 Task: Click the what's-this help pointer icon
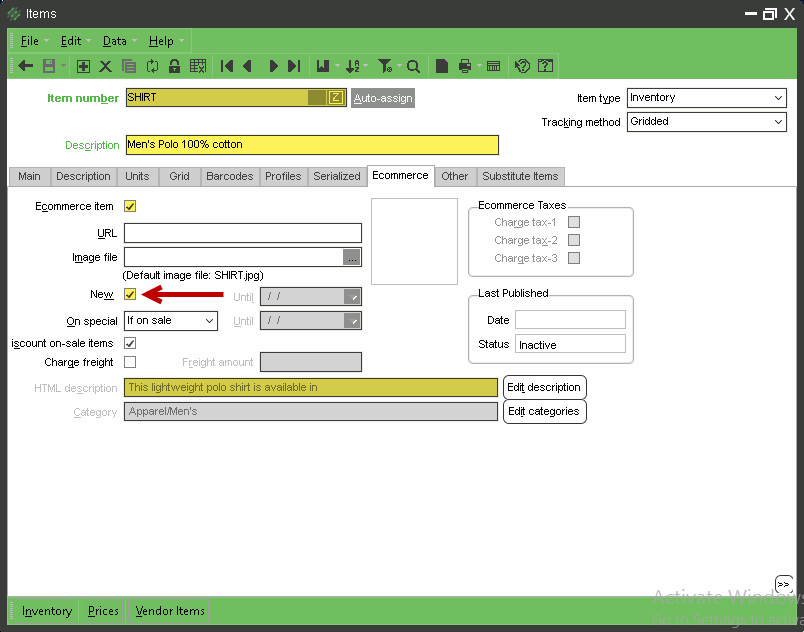(x=522, y=66)
